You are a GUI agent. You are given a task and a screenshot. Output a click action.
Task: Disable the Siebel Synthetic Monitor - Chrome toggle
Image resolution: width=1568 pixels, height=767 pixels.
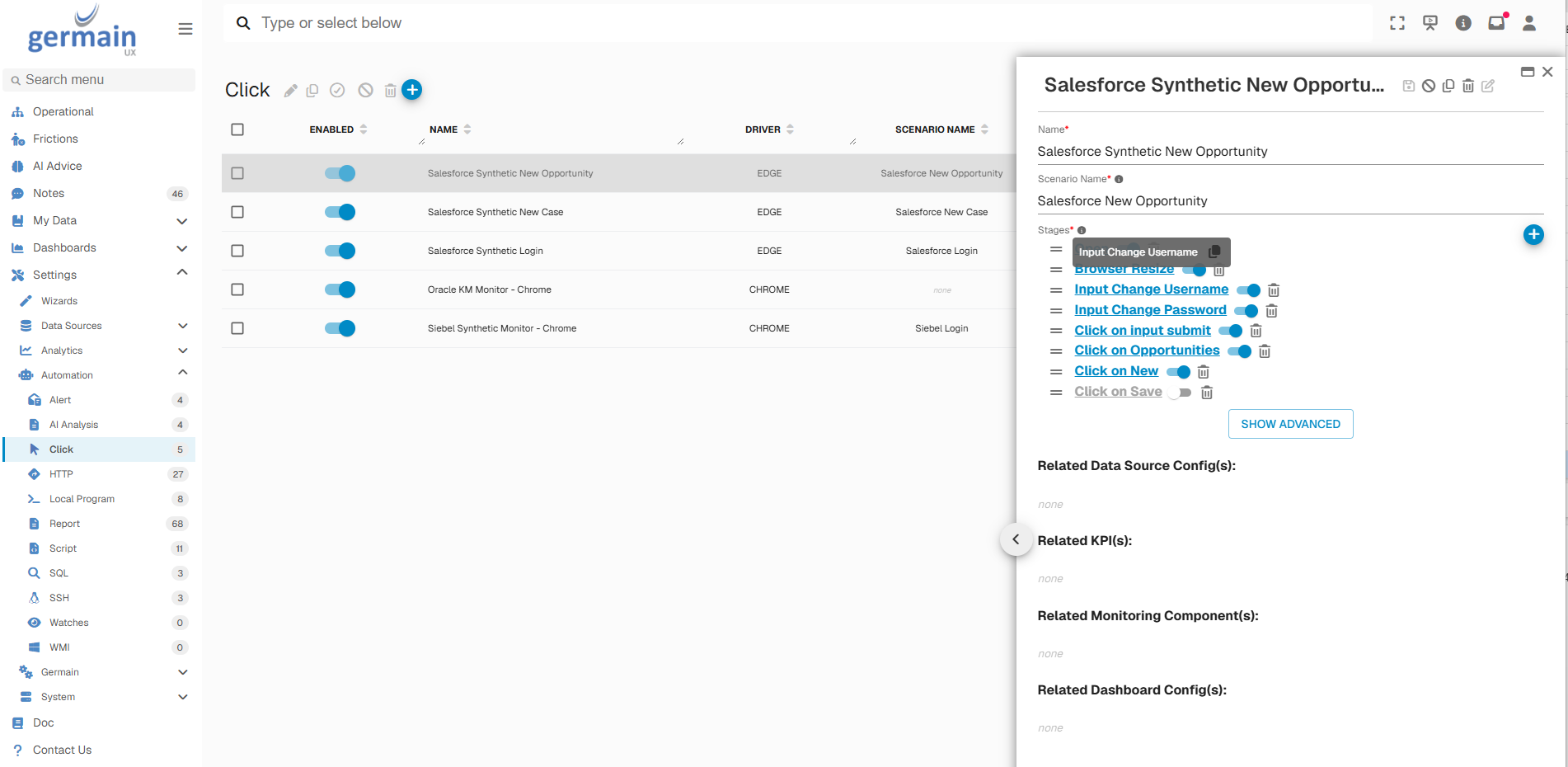click(340, 328)
